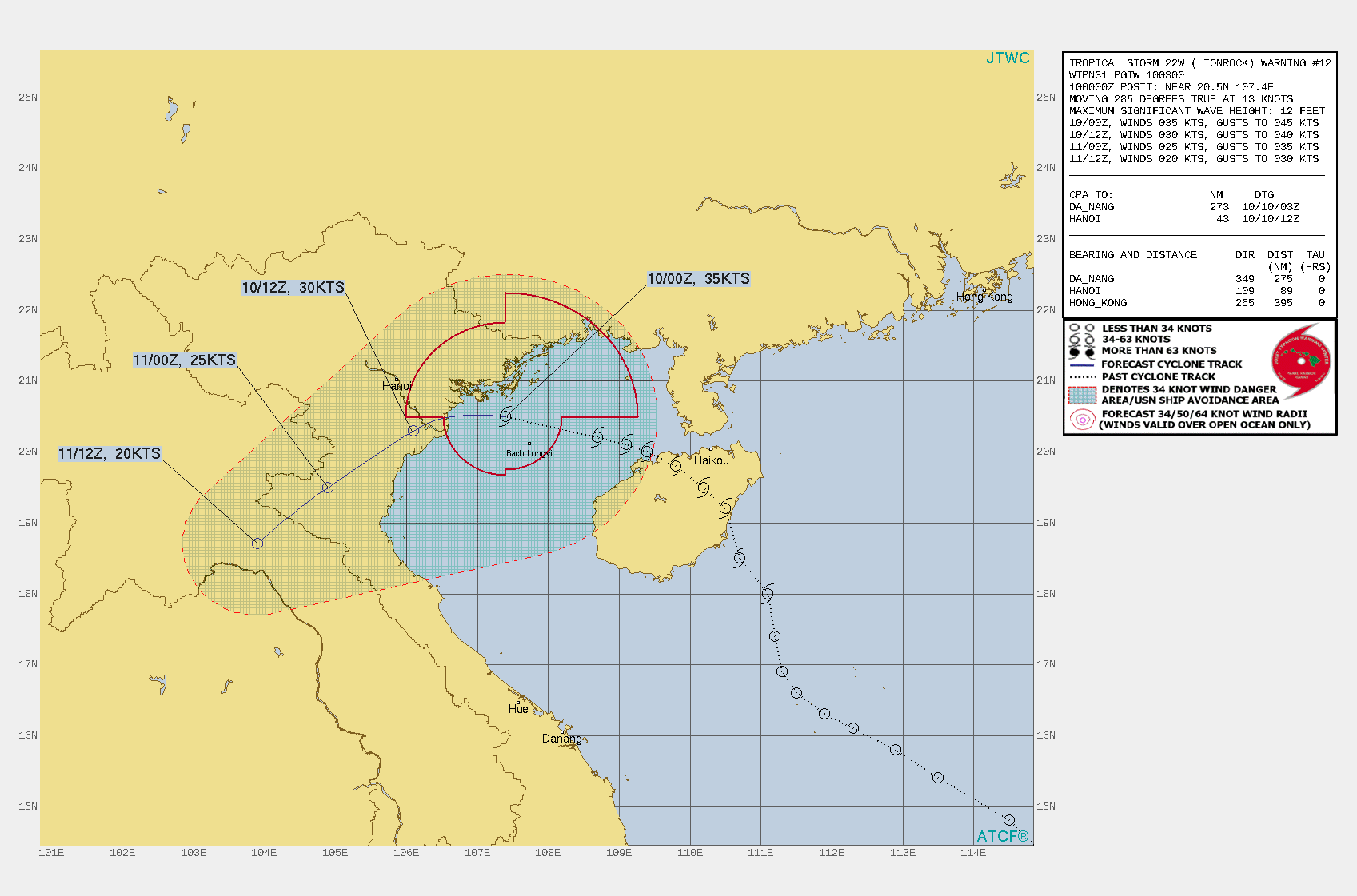The width and height of the screenshot is (1357, 896).
Task: Click the Danang city label
Action: (x=562, y=739)
